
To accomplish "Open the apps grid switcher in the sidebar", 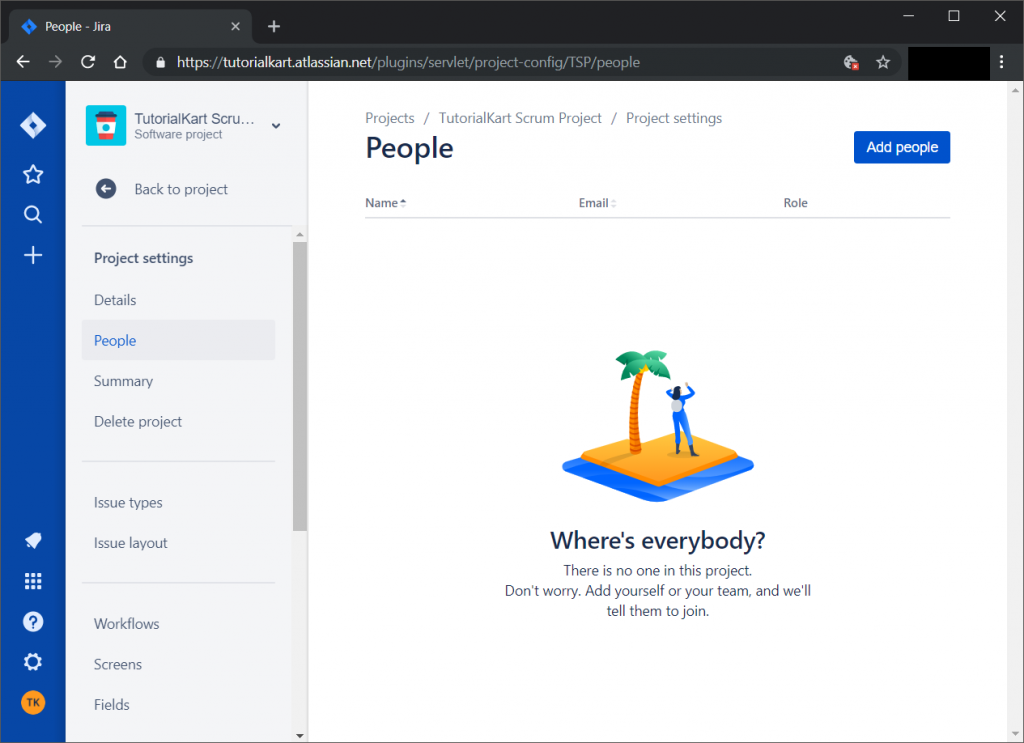I will (x=32, y=581).
